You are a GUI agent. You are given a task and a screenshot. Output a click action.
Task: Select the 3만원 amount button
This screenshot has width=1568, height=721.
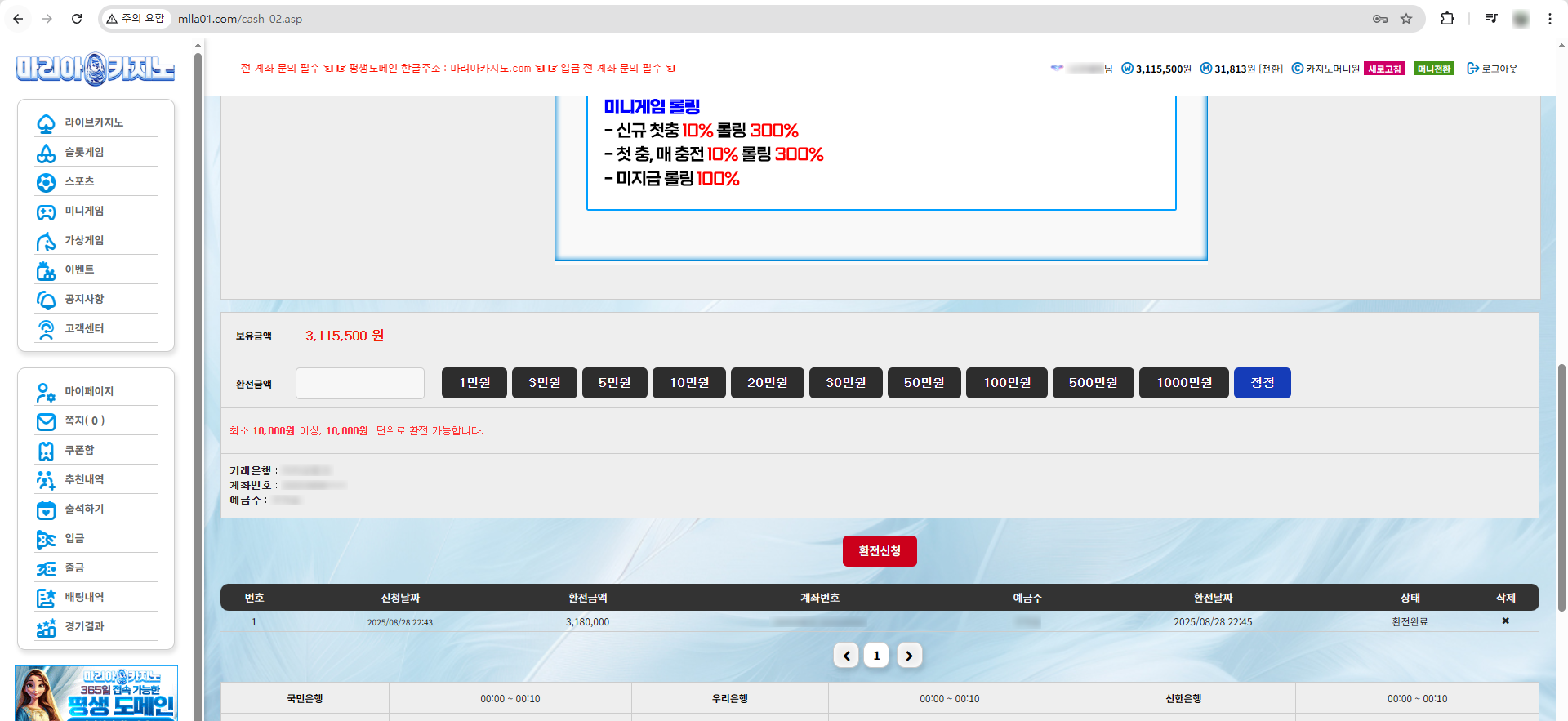(x=545, y=383)
